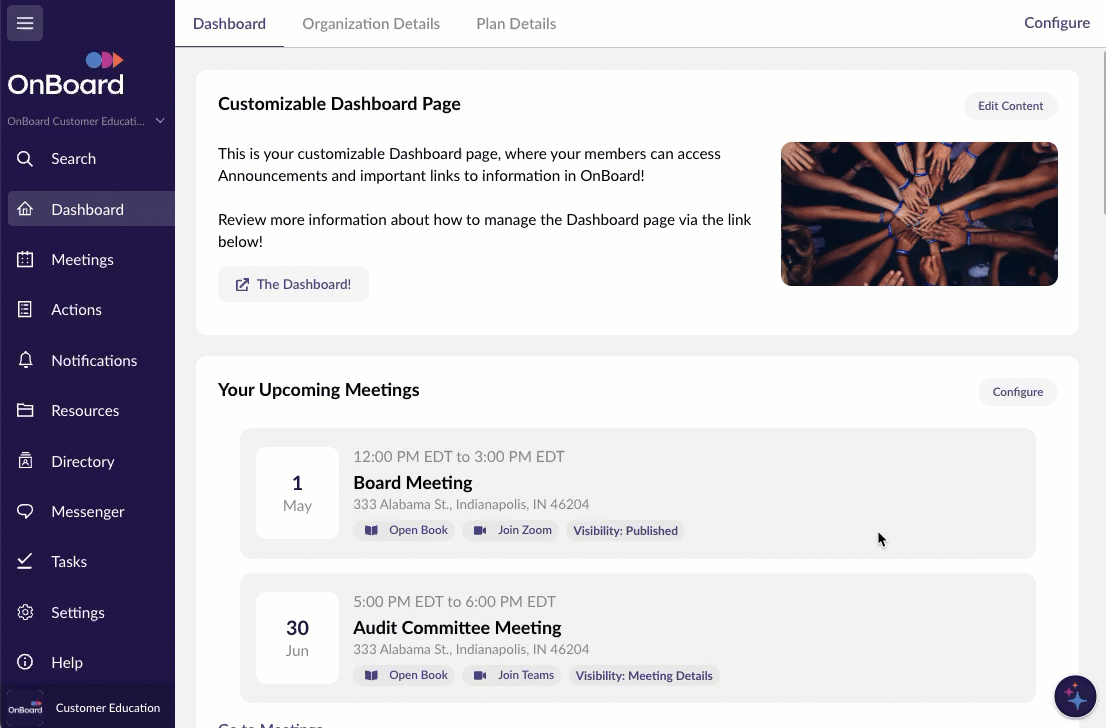Switch to Organization Details tab

point(371,24)
